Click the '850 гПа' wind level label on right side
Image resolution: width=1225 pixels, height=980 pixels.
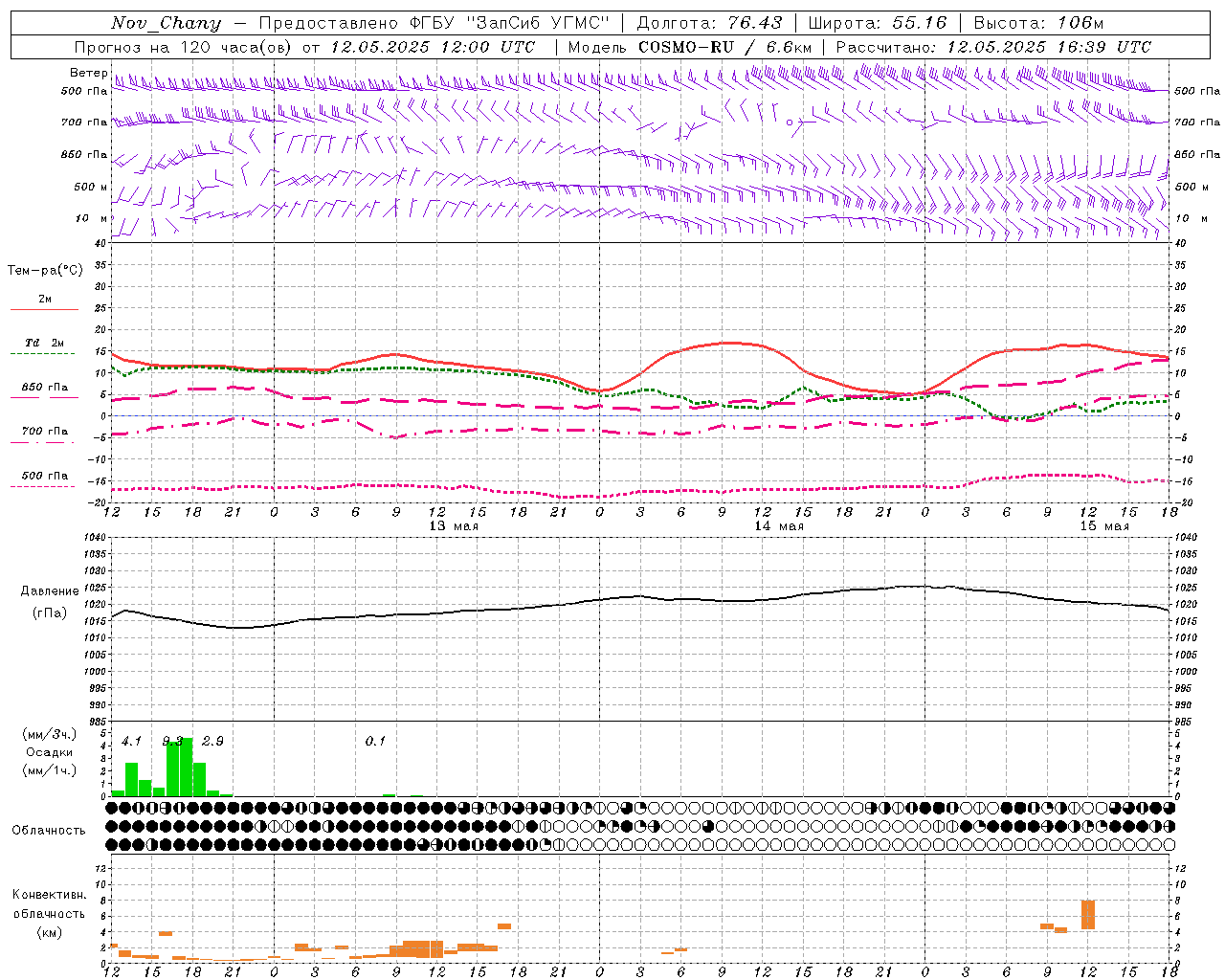(1197, 154)
